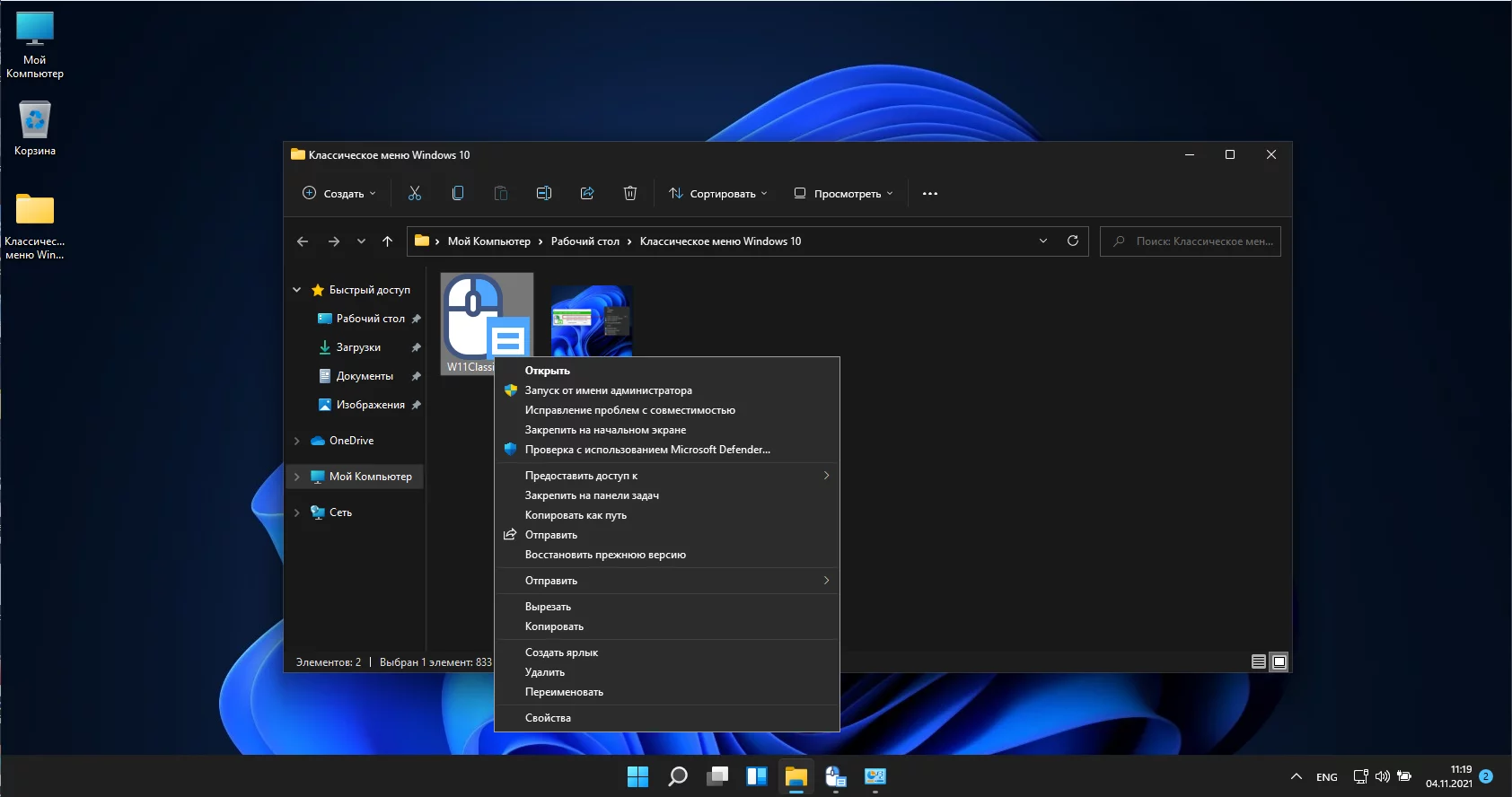Viewport: 1512px width, 797px height.
Task: Switch to large thumbnails view icon
Action: (x=1279, y=661)
